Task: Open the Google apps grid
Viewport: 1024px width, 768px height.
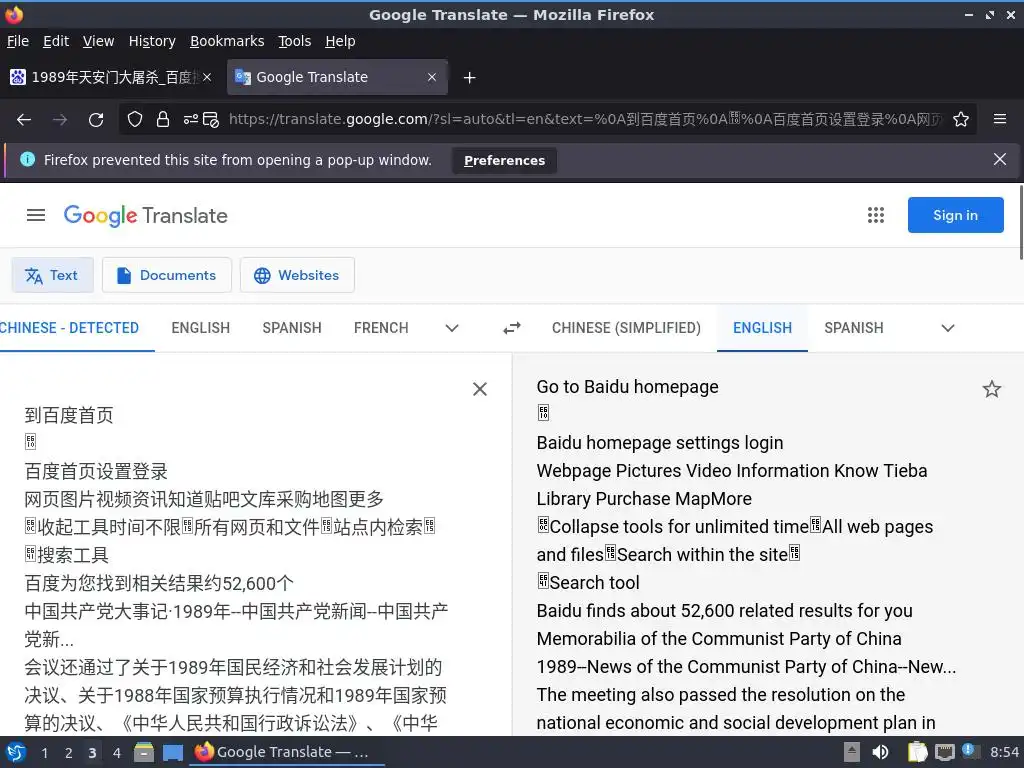Action: [876, 215]
